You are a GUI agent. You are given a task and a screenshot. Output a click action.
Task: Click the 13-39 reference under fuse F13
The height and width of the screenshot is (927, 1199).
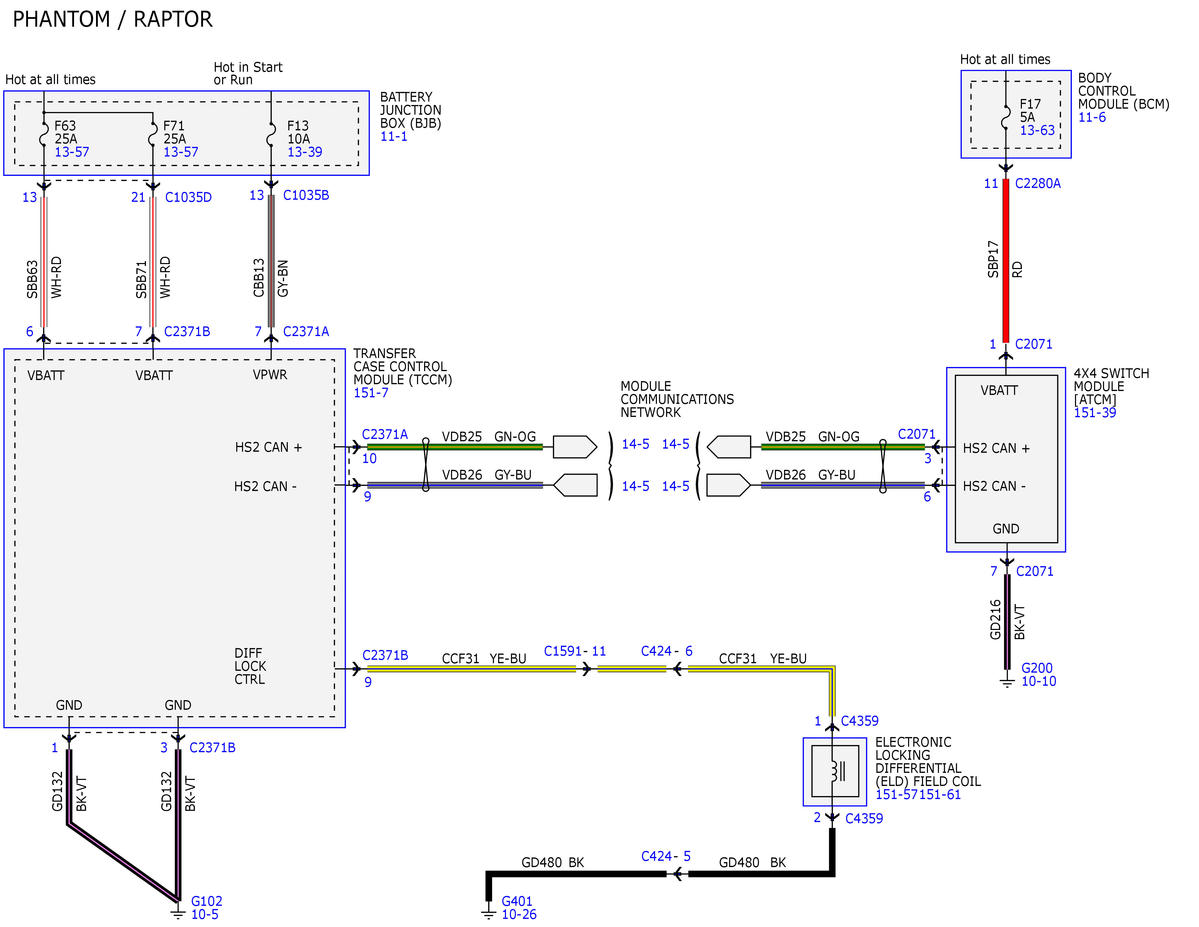[304, 151]
